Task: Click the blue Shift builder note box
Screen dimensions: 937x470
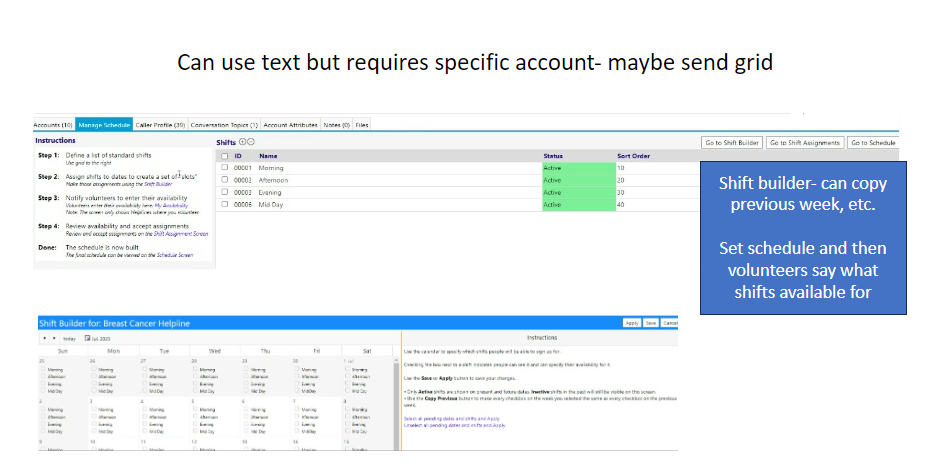Action: tap(803, 238)
